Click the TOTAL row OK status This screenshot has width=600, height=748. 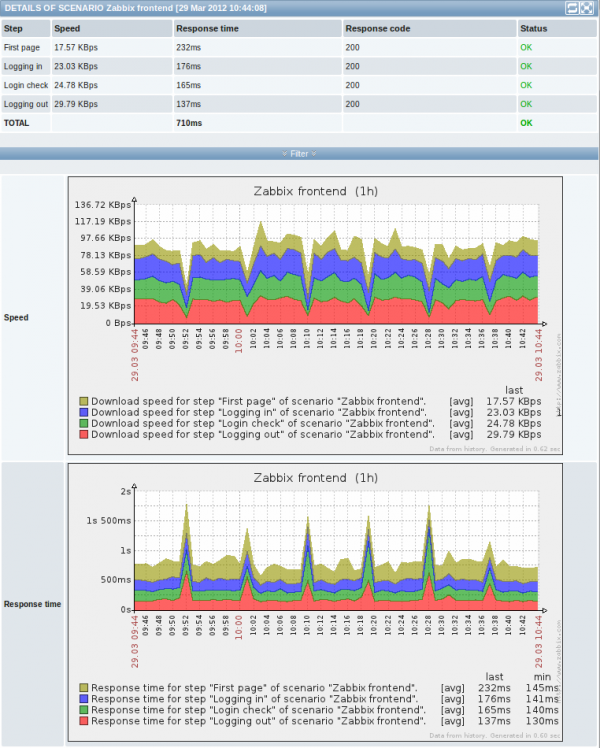coord(526,123)
